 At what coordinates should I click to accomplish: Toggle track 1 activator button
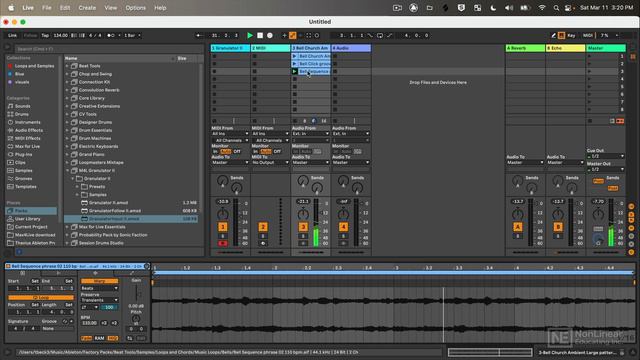coord(222,227)
